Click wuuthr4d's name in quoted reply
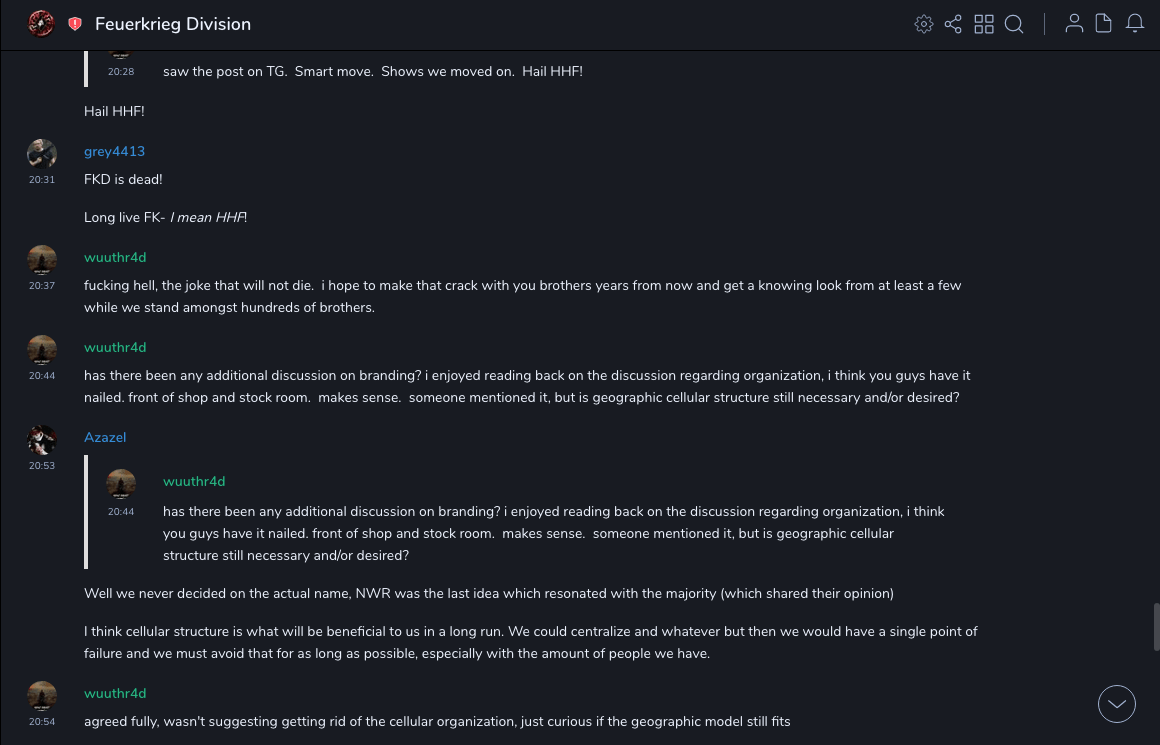Screen dimensions: 1160x745 194,481
